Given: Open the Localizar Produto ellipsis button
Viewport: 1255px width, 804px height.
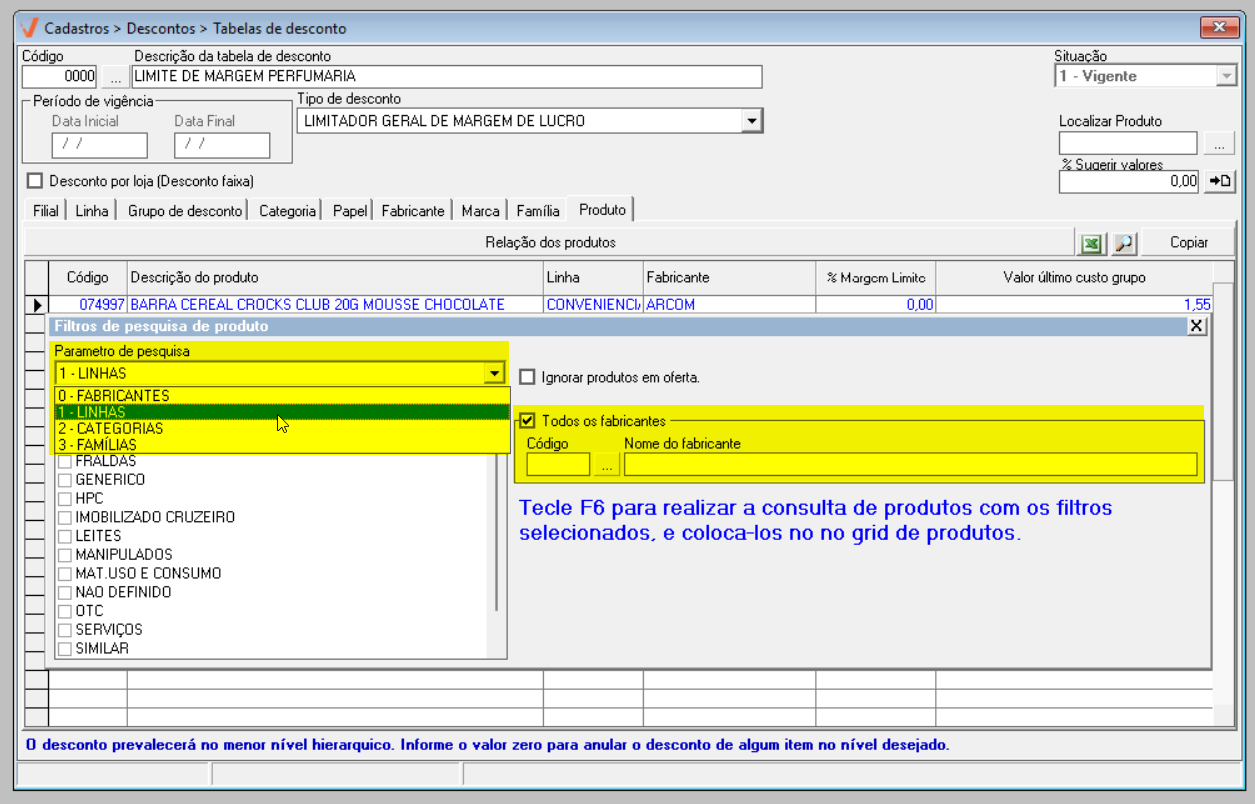Looking at the screenshot, I should click(x=1218, y=144).
